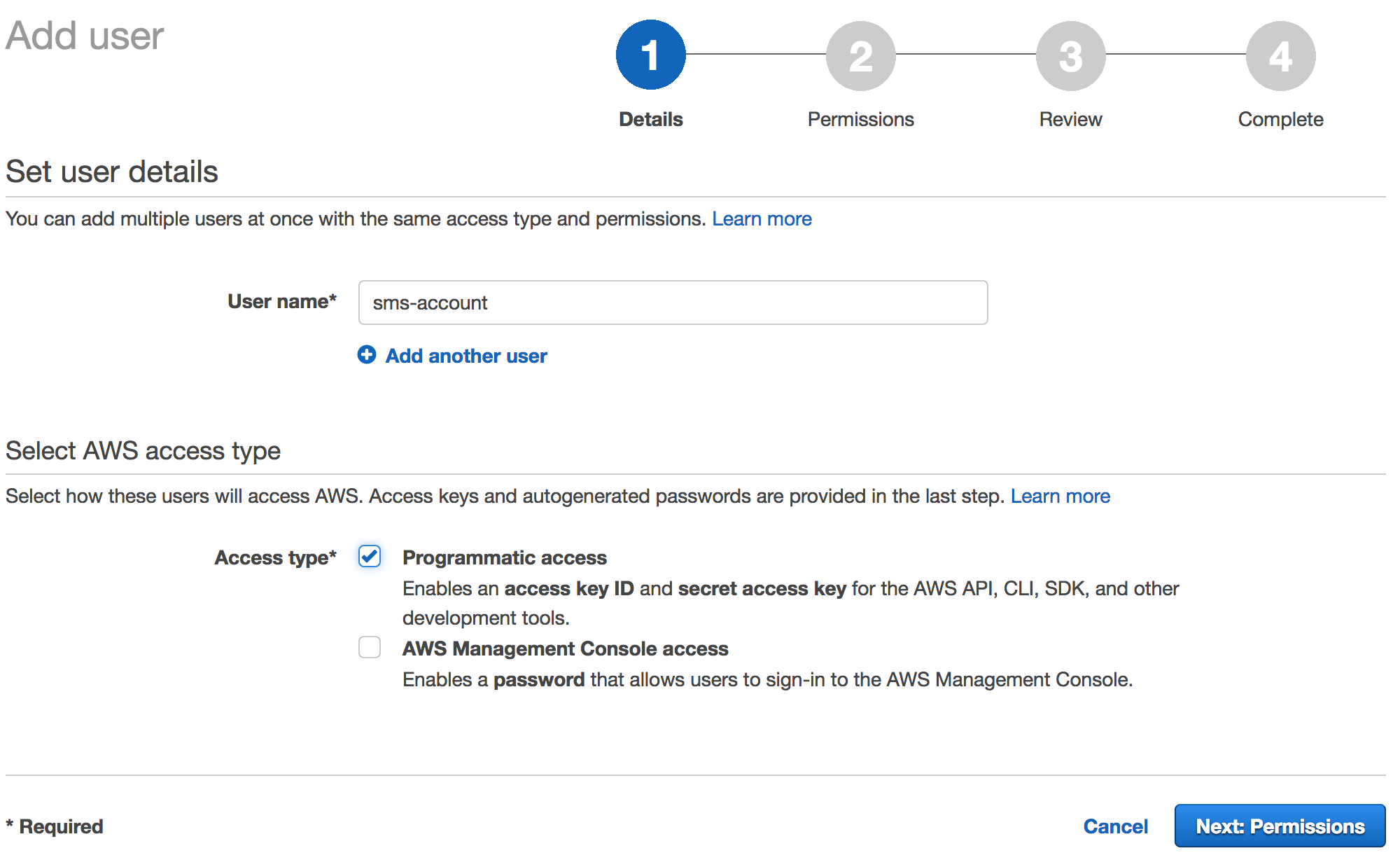
Task: Click the User name field label
Action: [281, 302]
